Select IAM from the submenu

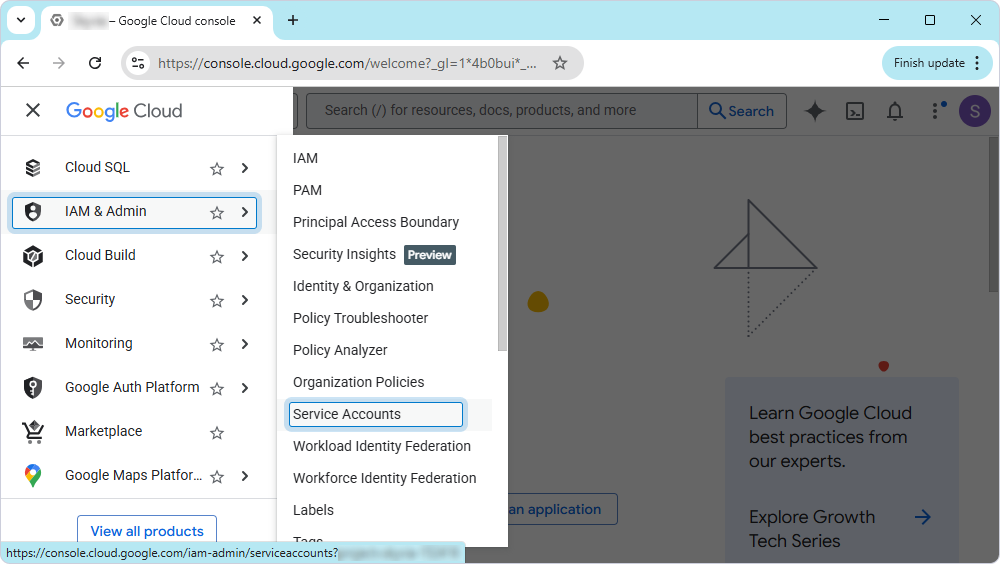coord(305,158)
